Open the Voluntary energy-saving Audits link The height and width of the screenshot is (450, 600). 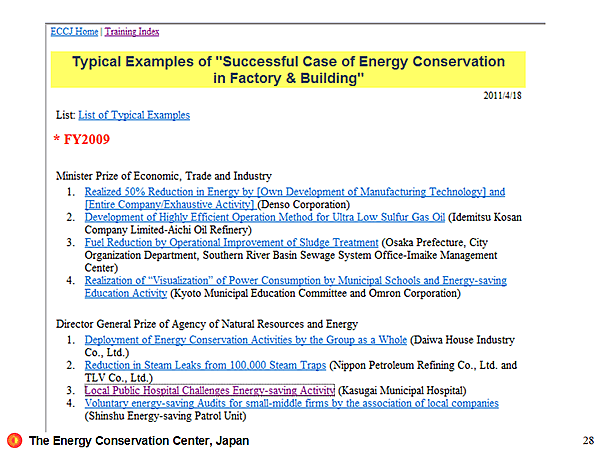(x=292, y=403)
